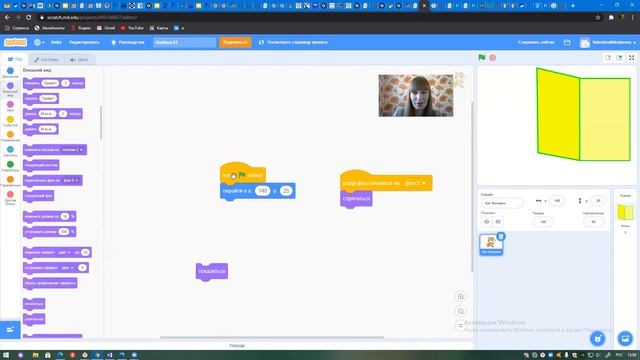The height and width of the screenshot is (360, 640).
Task: Select the stage backdrop thumbnail
Action: 625,213
